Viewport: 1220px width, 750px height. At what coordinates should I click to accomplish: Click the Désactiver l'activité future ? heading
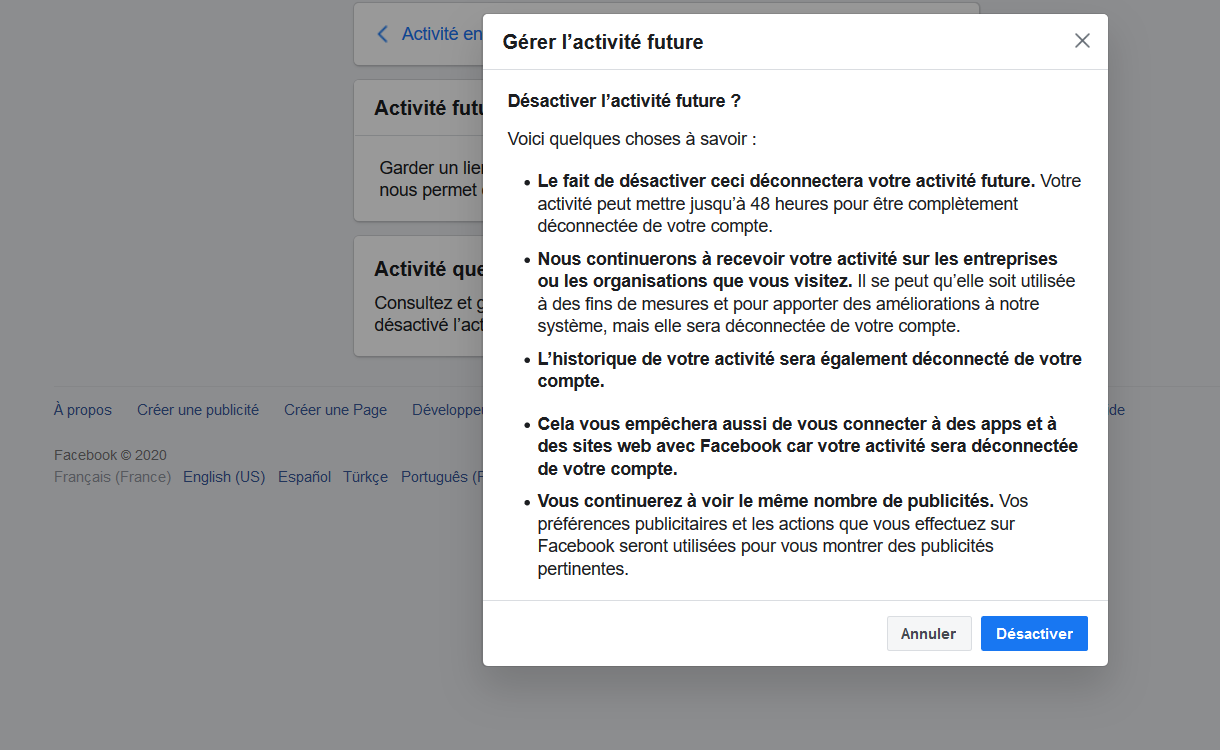pos(624,101)
